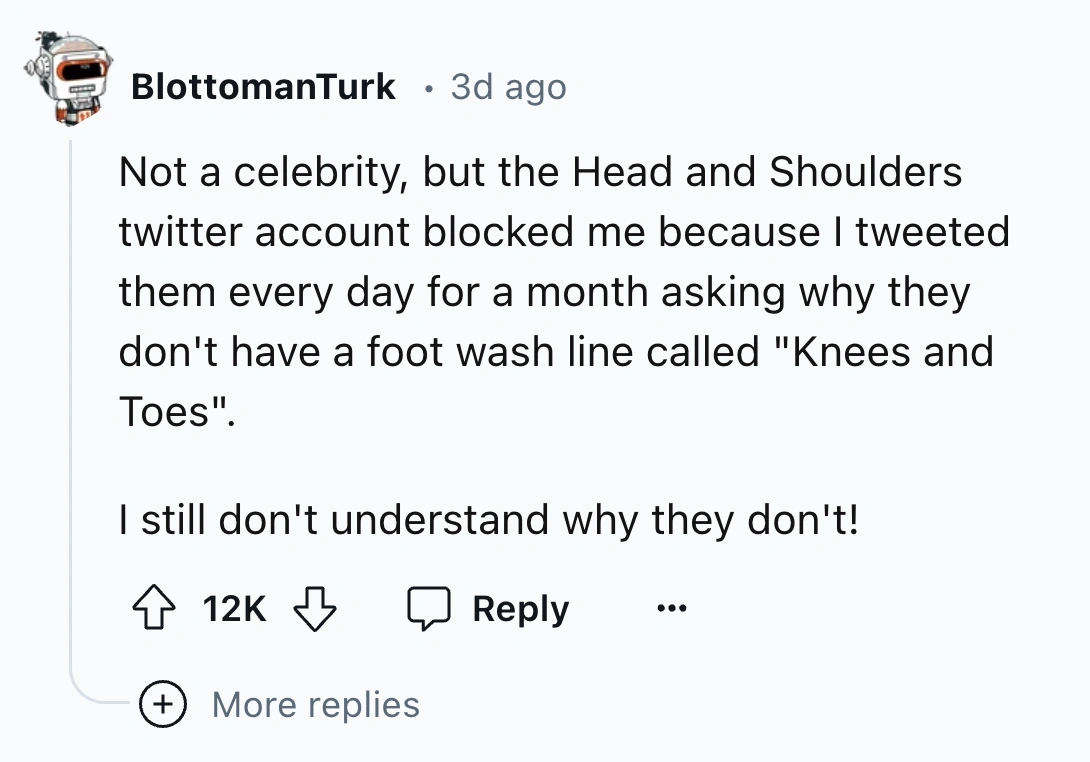Click BlottomanTurk's robot avatar
Viewport: 1090px width, 762px height.
[67, 80]
